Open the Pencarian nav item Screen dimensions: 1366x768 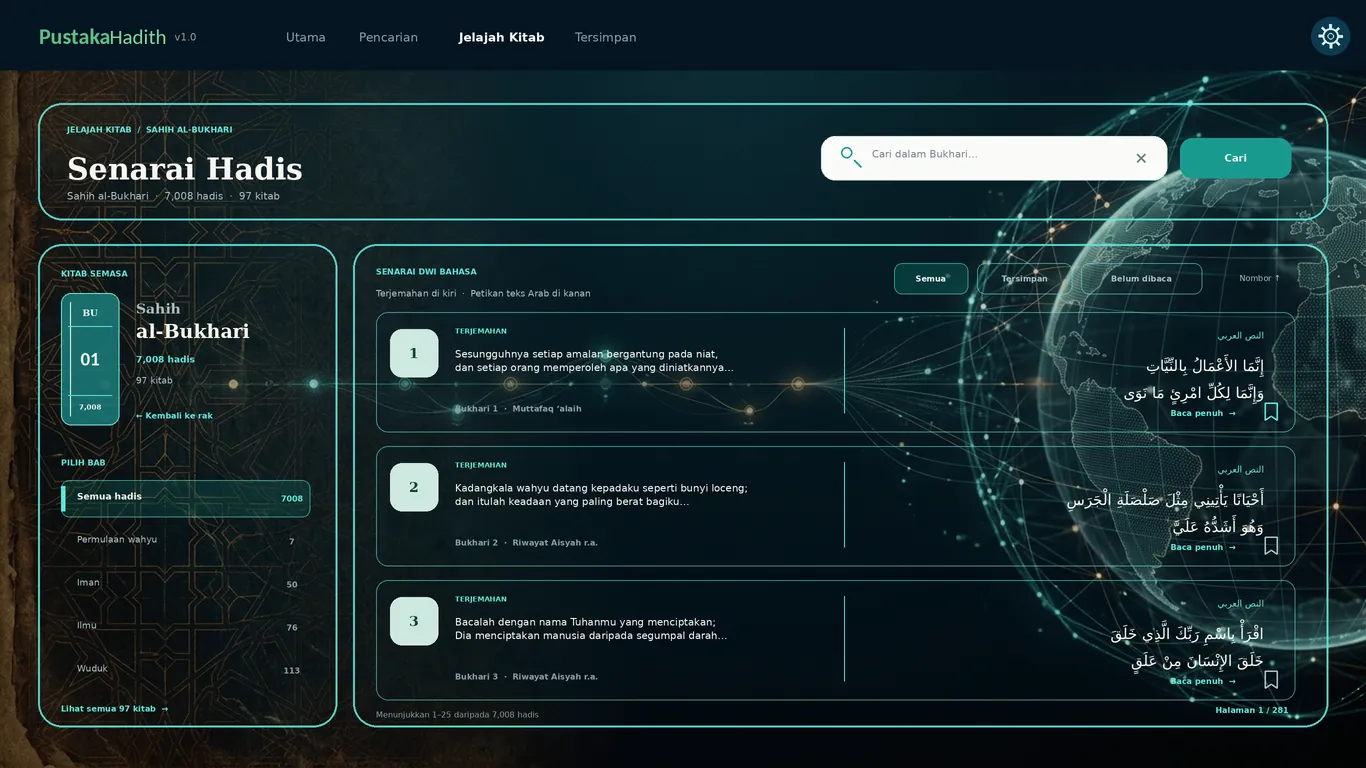(x=388, y=37)
